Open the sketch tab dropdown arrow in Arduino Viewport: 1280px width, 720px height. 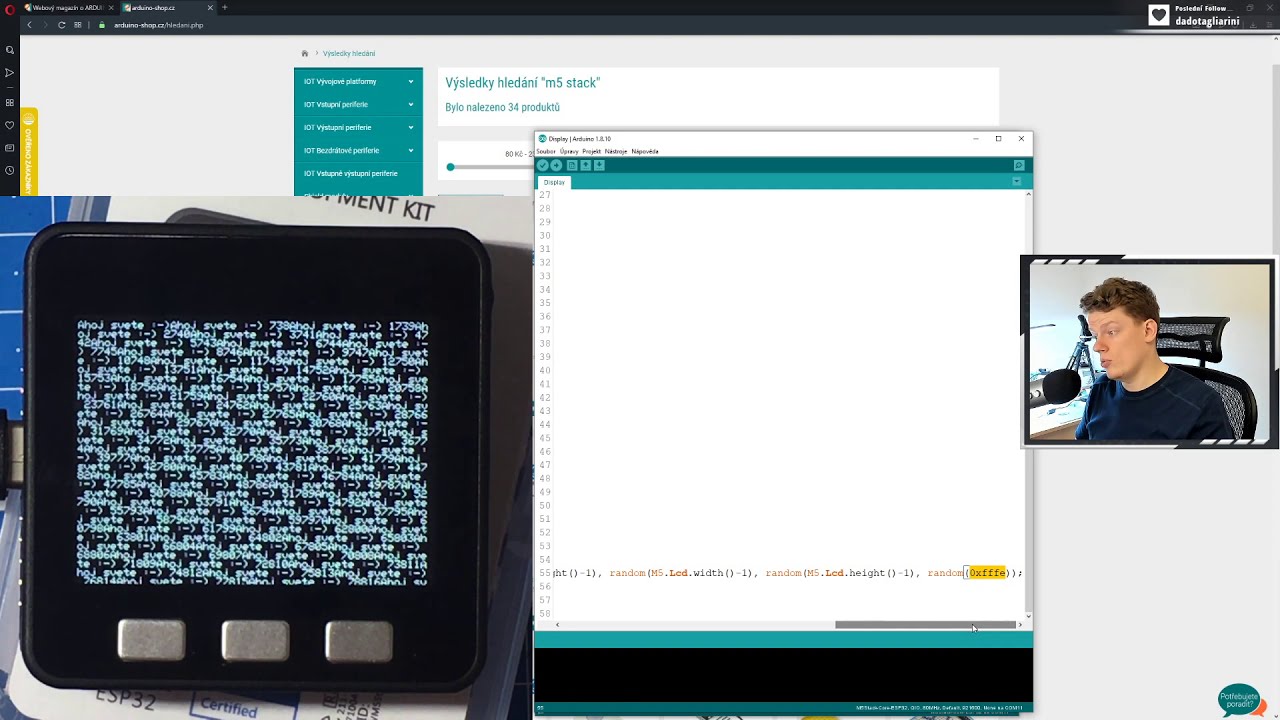point(1016,182)
